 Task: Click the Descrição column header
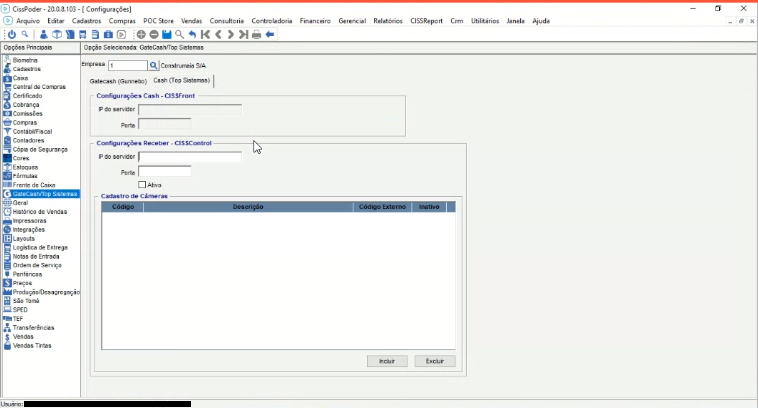(x=247, y=206)
